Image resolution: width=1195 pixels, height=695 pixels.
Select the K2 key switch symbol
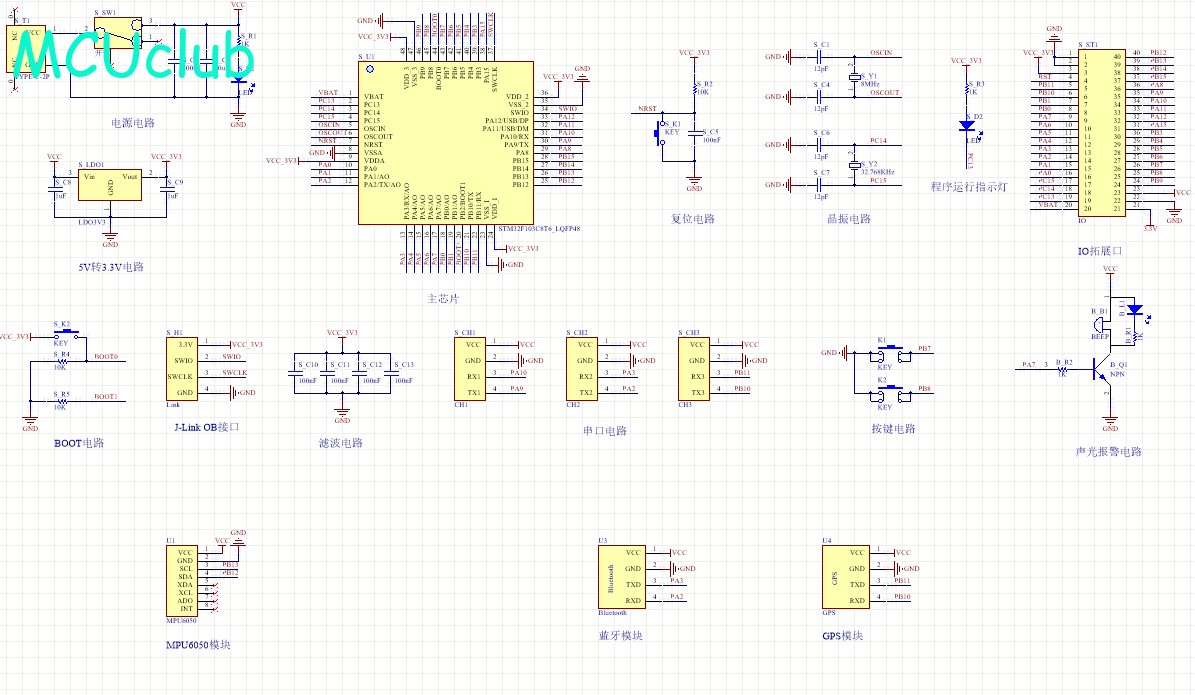pos(890,396)
